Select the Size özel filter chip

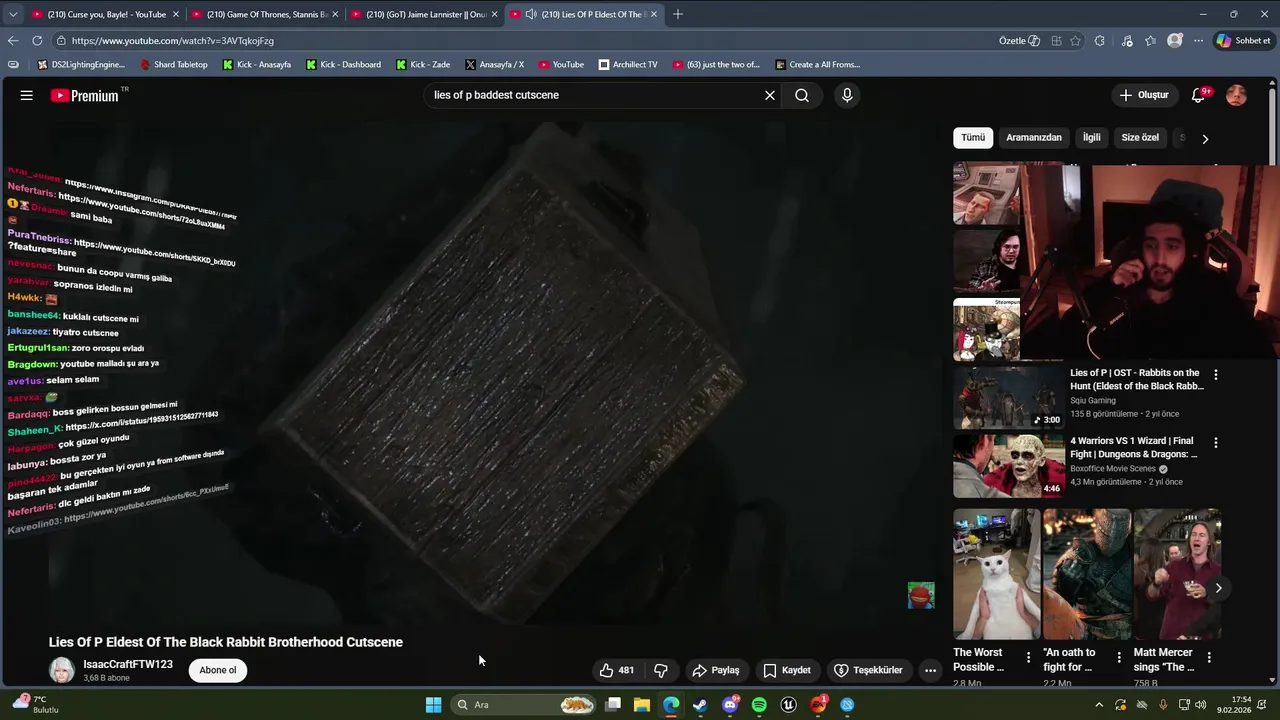[1140, 138]
